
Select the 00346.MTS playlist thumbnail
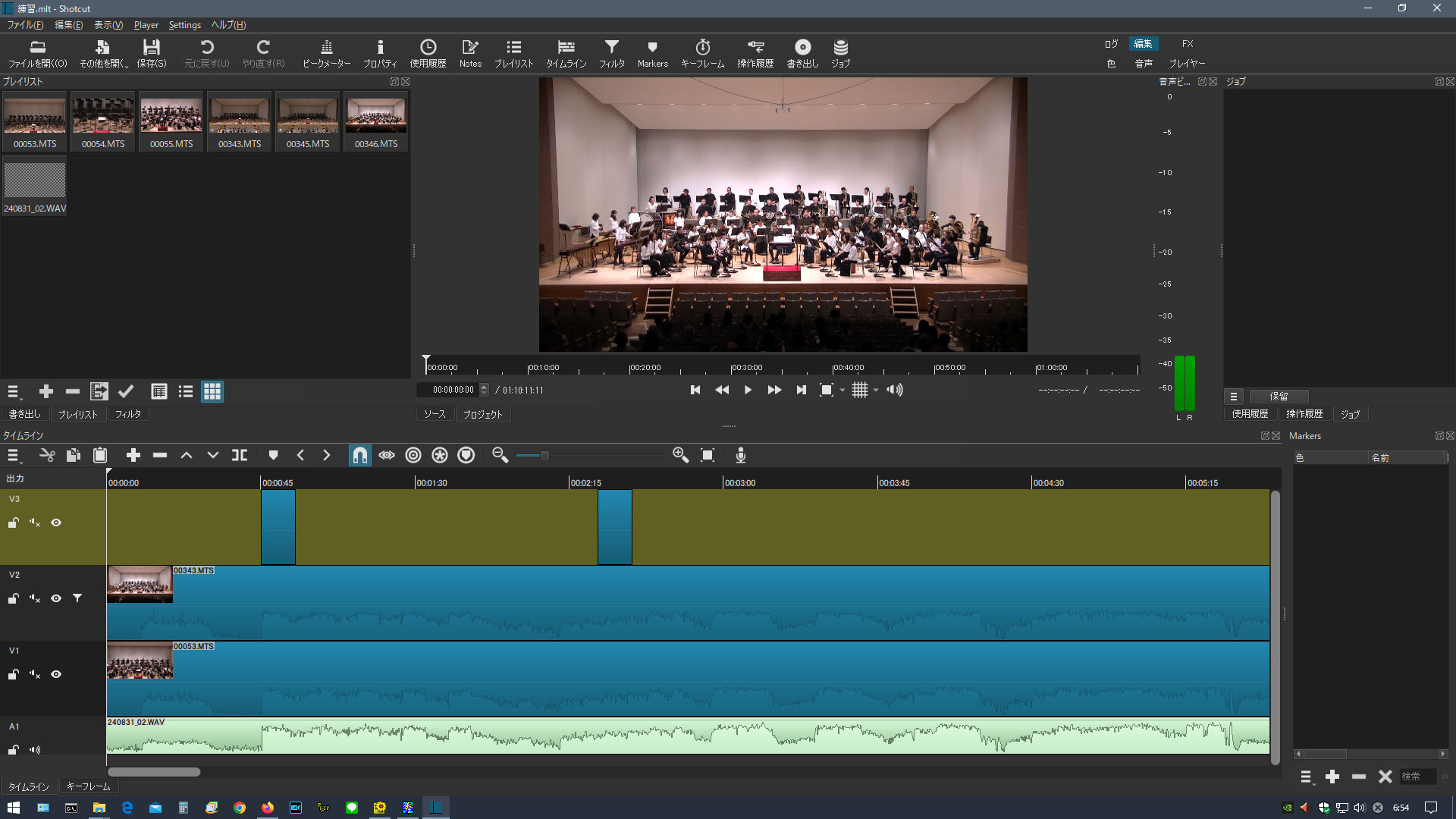(x=376, y=121)
